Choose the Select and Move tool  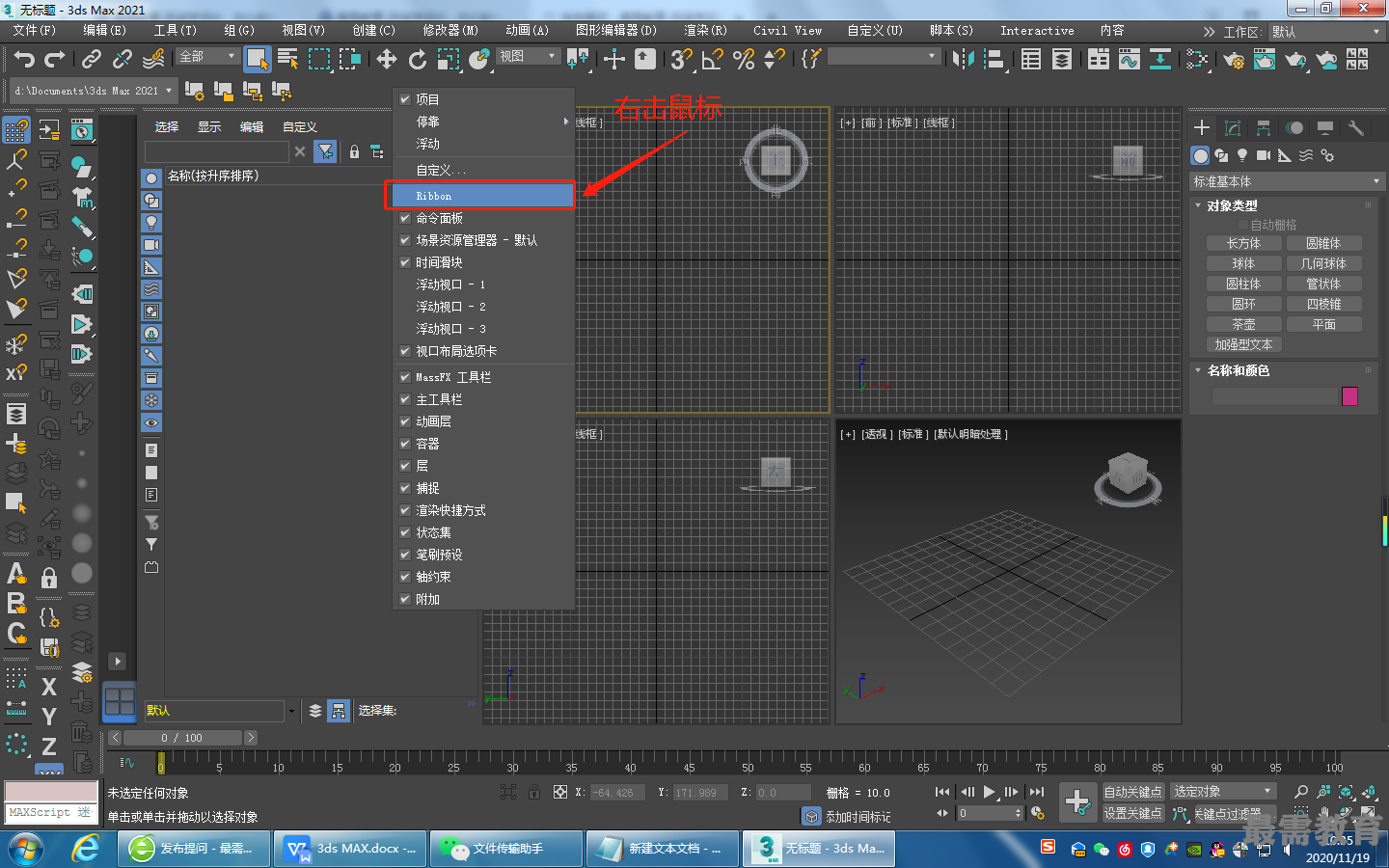(x=387, y=60)
